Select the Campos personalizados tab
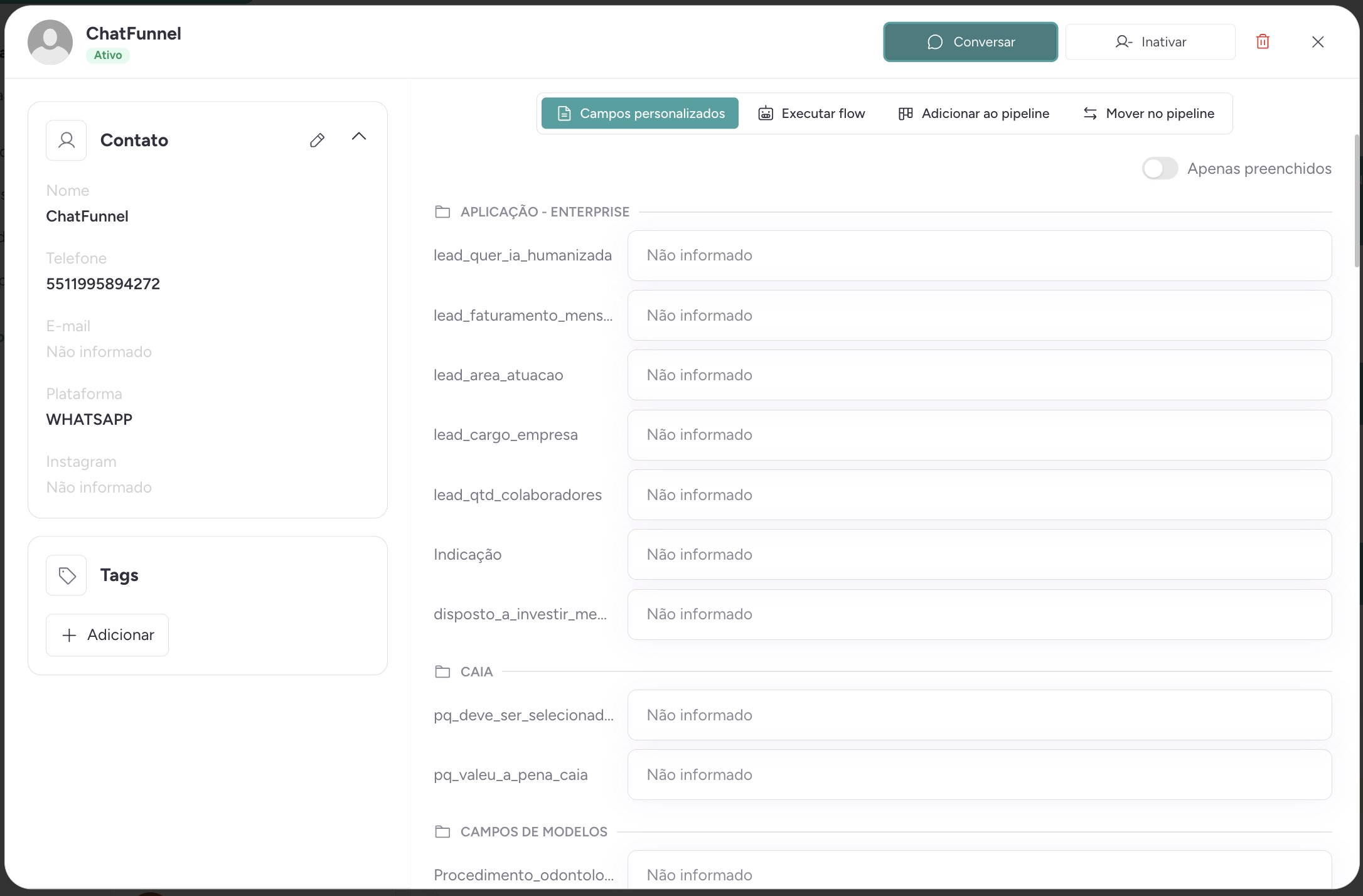This screenshot has height=896, width=1363. [x=640, y=114]
